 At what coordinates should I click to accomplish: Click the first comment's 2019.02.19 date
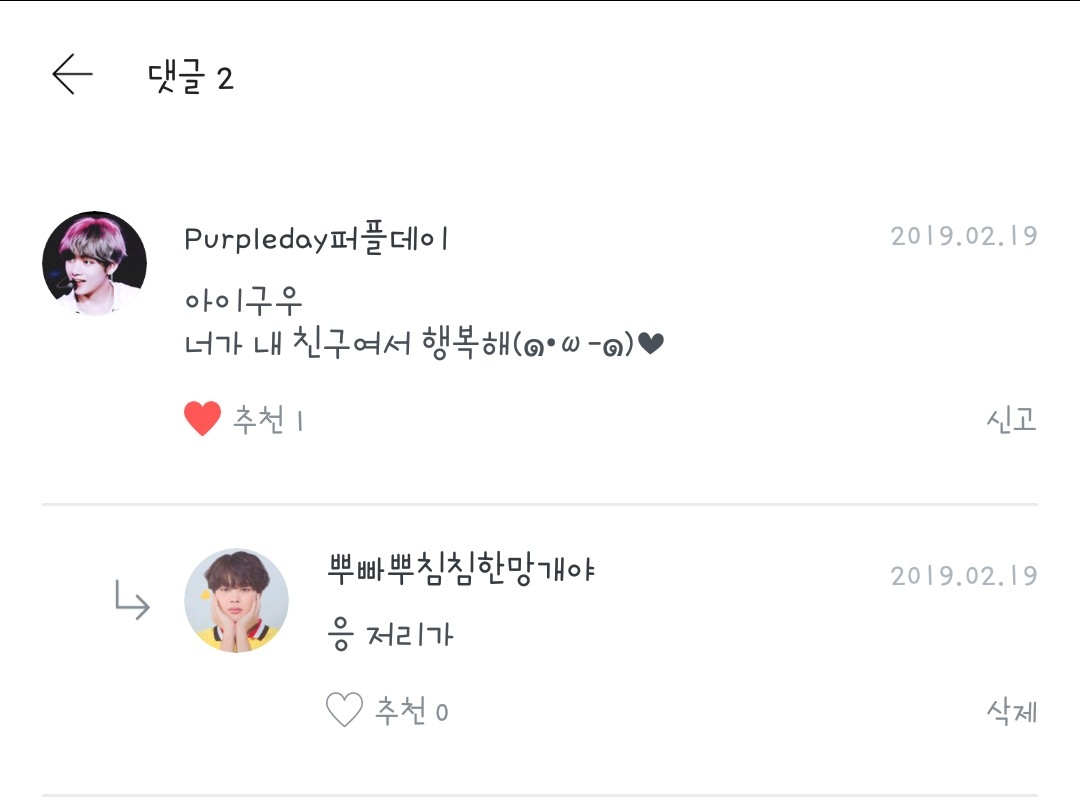pyautogui.click(x=963, y=237)
